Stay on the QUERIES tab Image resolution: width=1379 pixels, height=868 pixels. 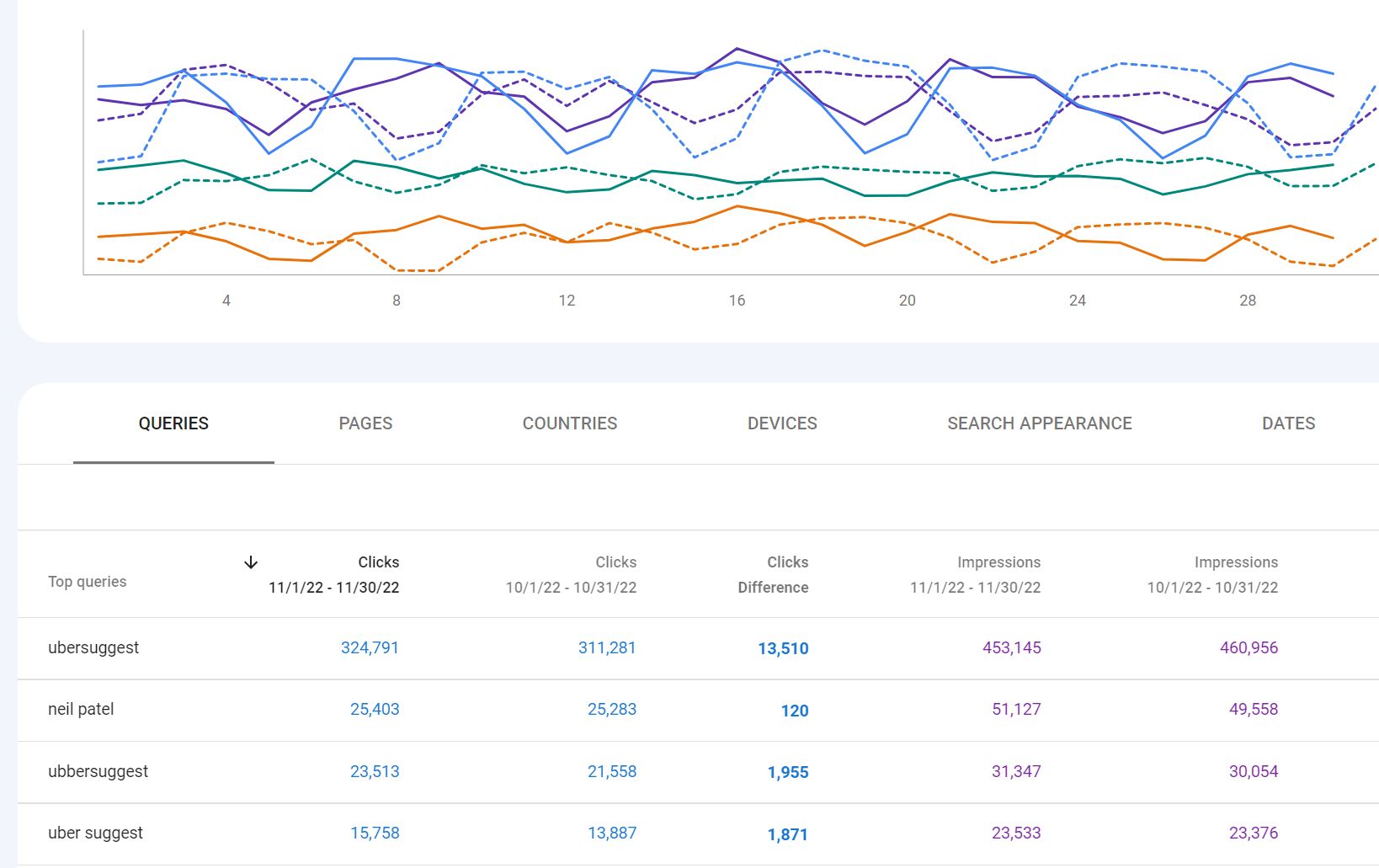click(173, 423)
